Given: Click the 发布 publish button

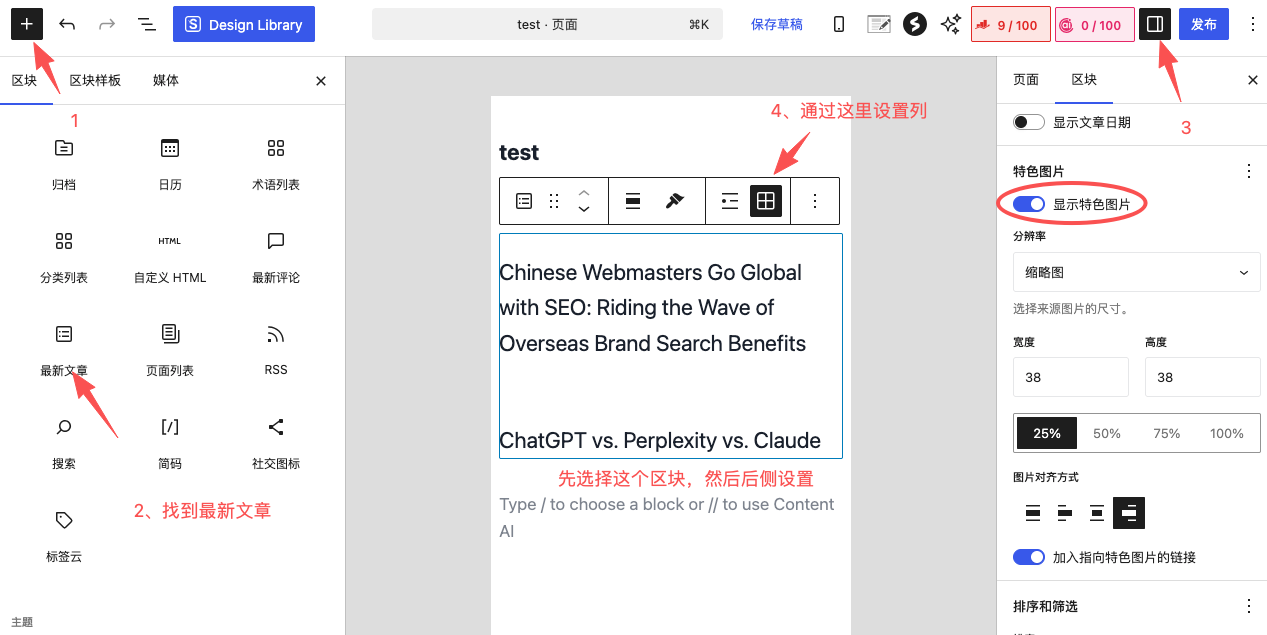Looking at the screenshot, I should click(1204, 24).
